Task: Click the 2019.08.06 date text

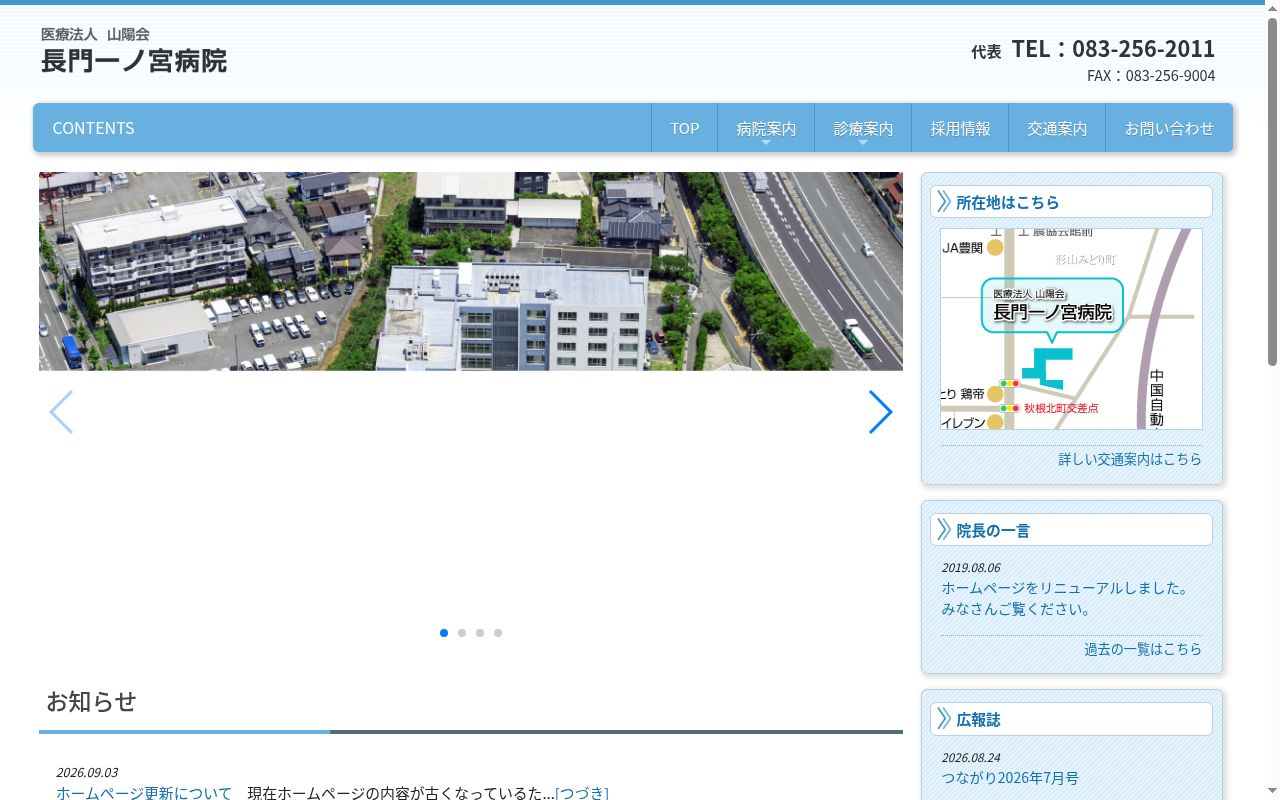Action: point(971,568)
